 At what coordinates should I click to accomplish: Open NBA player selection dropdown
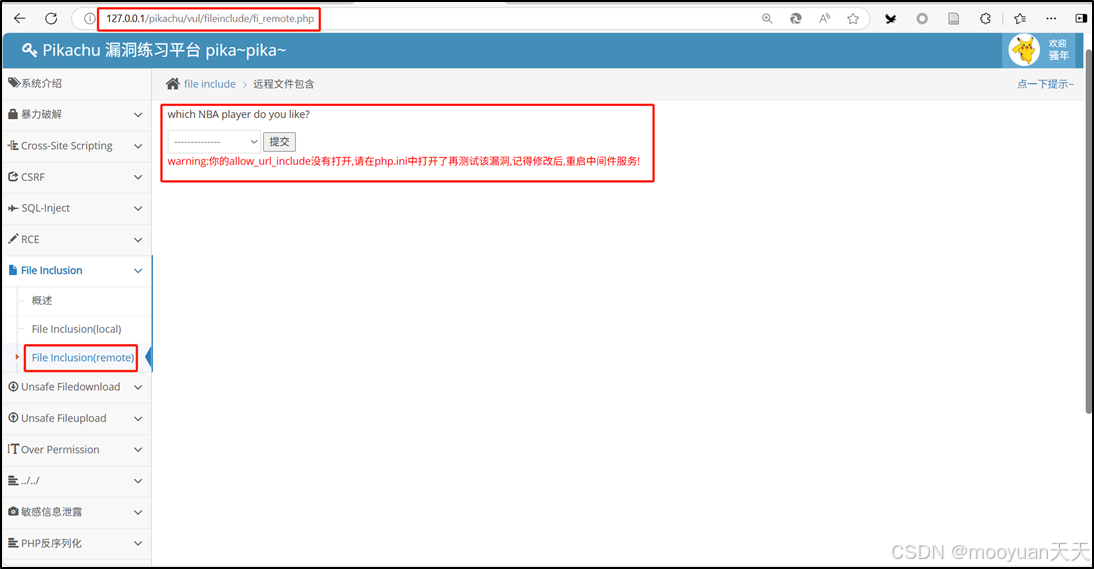tap(214, 142)
